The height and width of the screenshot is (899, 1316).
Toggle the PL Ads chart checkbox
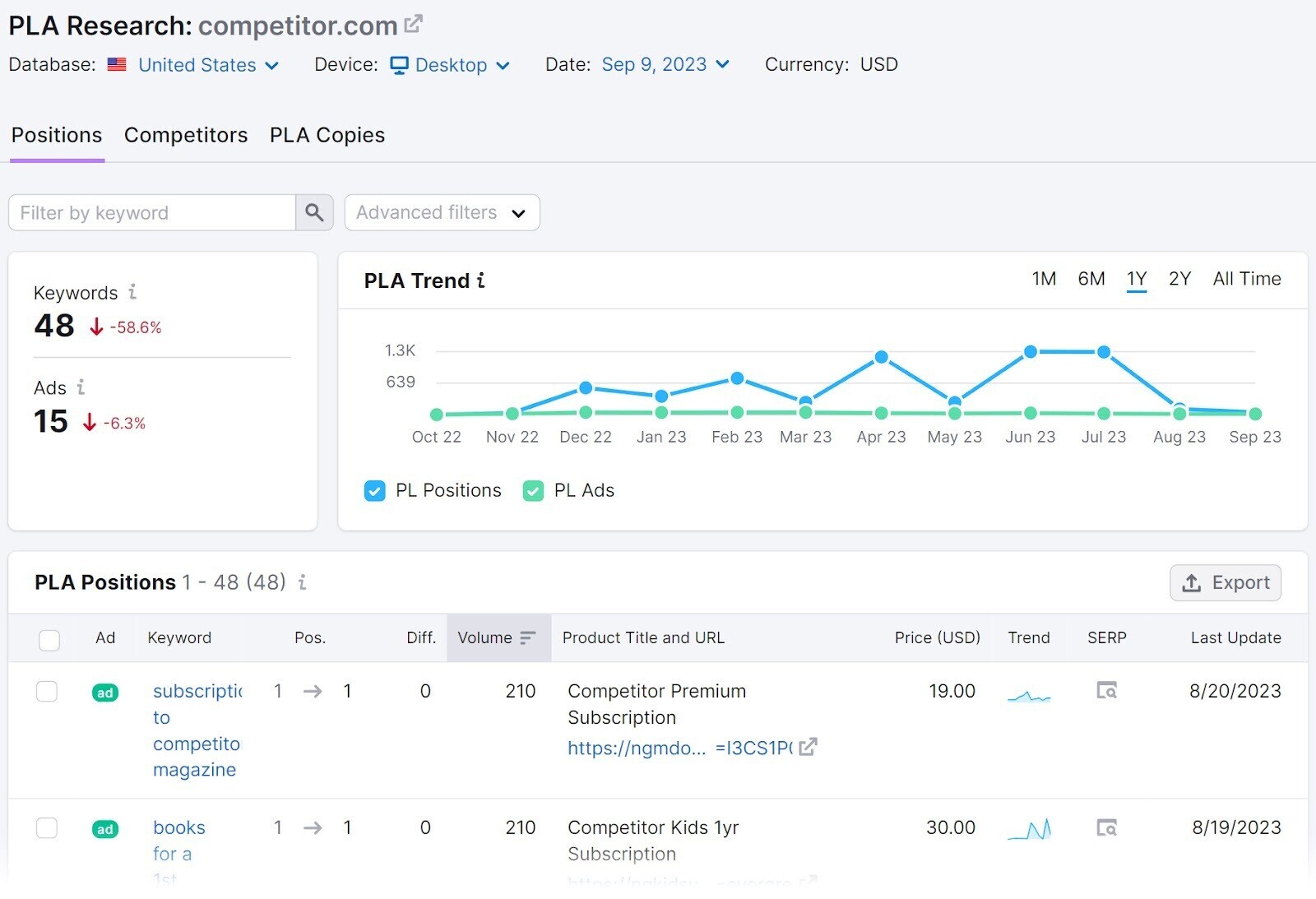533,491
